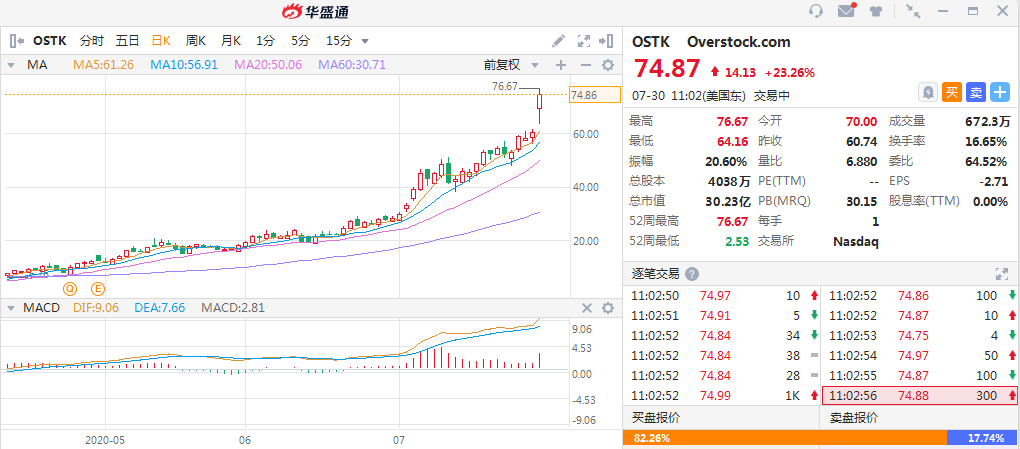Click the 成交量 value 672.3万
The image size is (1020, 449).
pyautogui.click(x=987, y=121)
